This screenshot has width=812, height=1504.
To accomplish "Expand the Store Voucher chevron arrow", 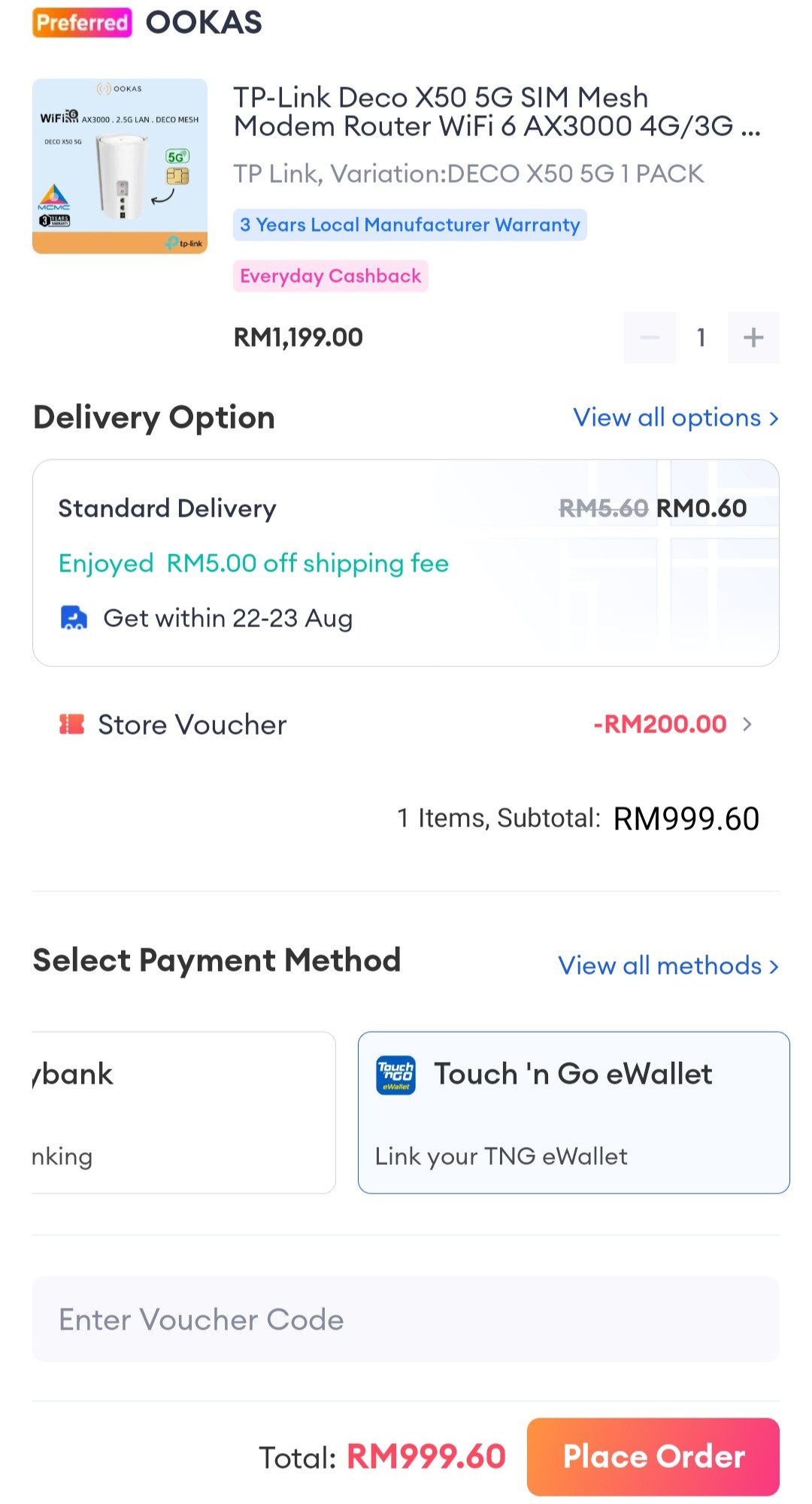I will point(747,724).
